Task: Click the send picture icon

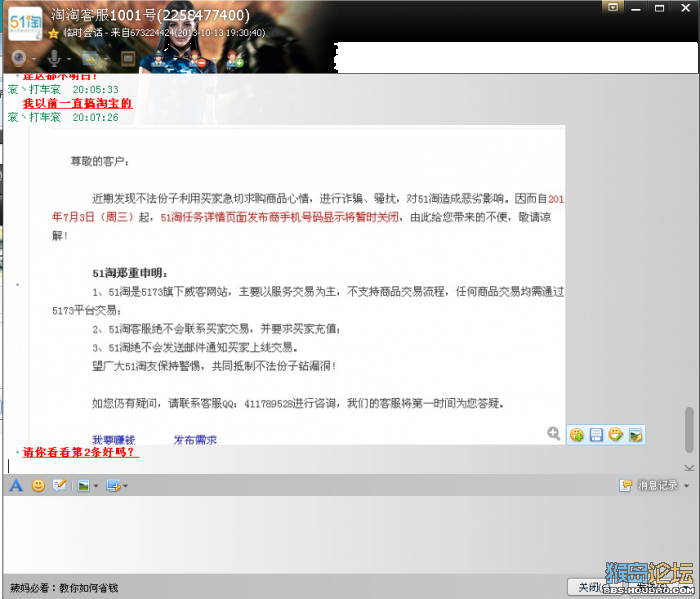Action: click(83, 486)
